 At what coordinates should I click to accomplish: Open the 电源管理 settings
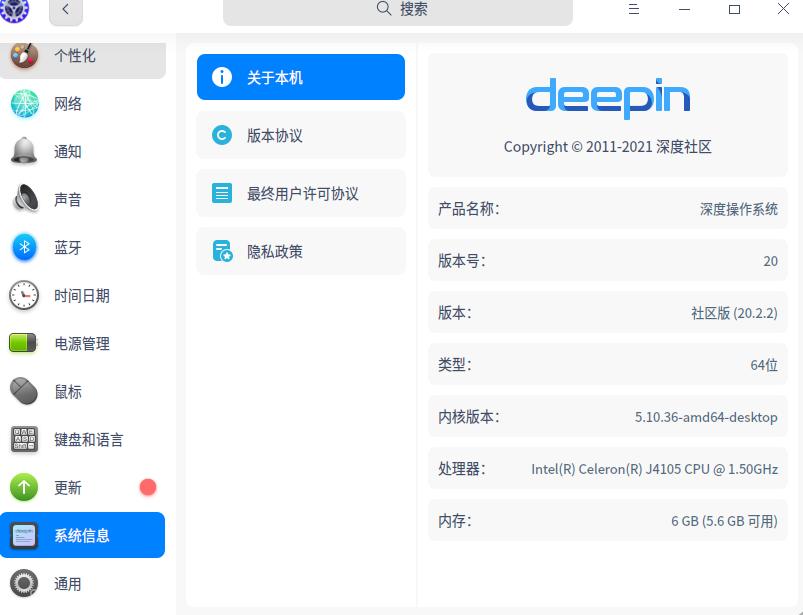pos(82,344)
